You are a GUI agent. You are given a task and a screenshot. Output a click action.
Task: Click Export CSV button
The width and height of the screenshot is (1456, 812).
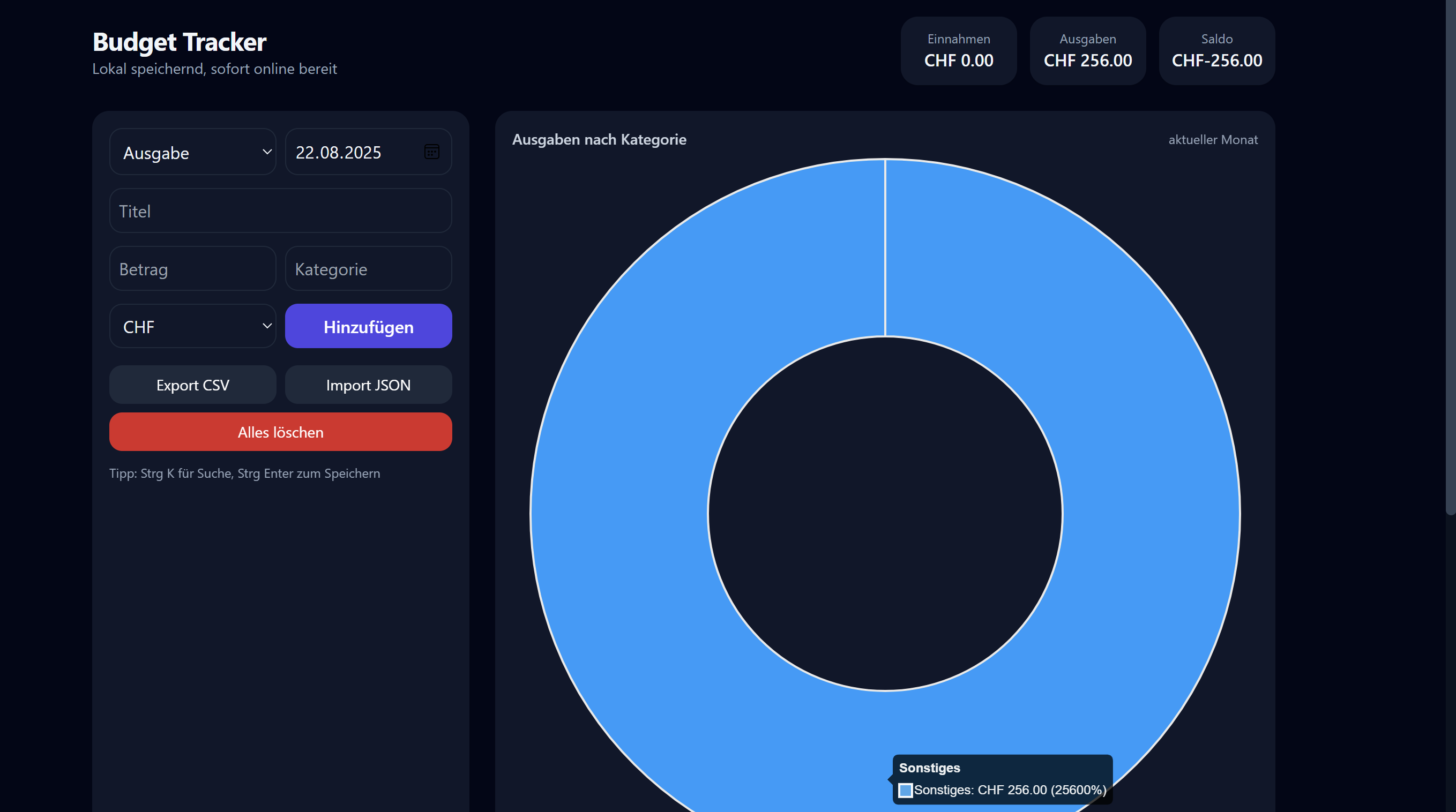192,385
